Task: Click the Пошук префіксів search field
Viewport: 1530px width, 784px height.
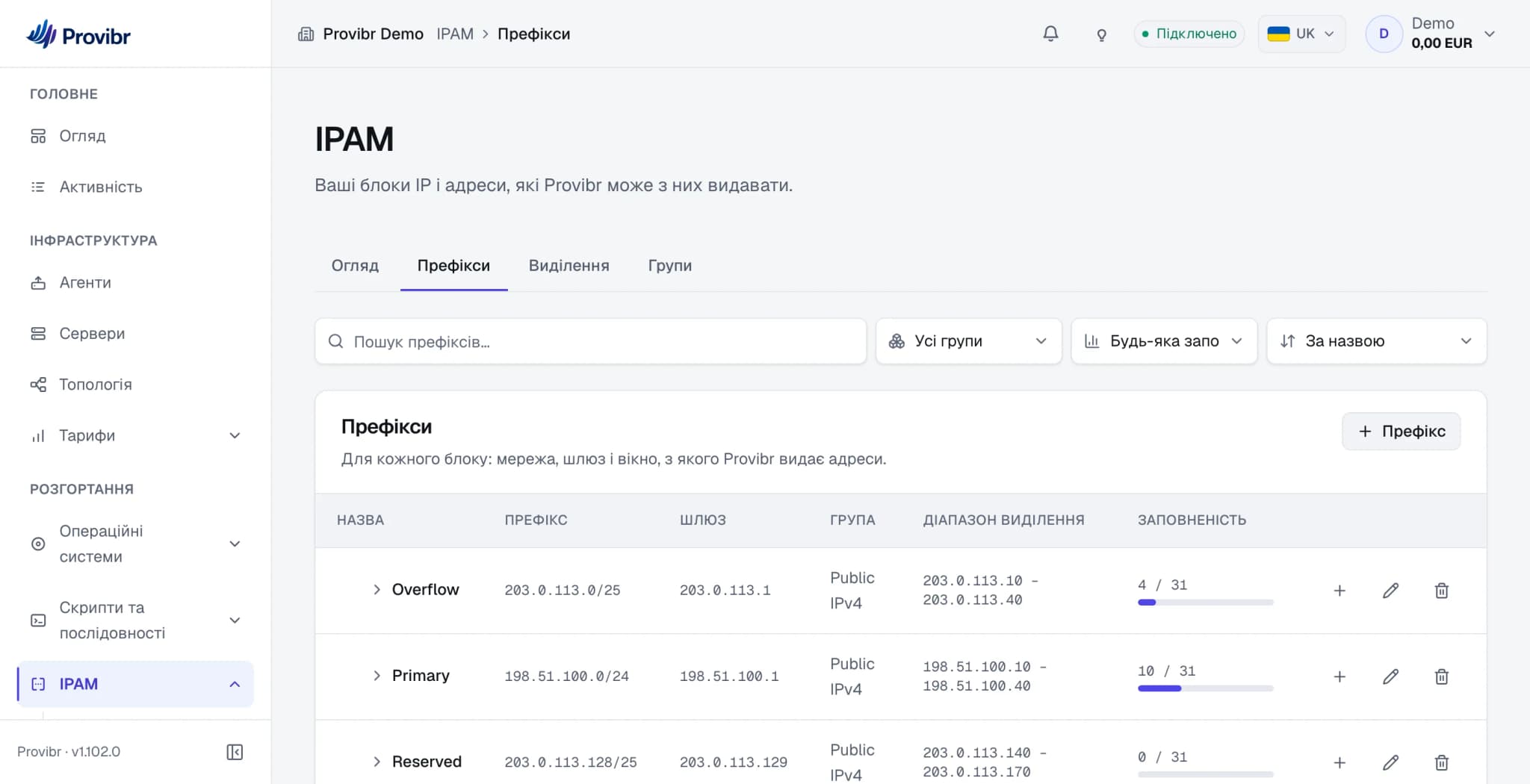Action: (x=590, y=341)
